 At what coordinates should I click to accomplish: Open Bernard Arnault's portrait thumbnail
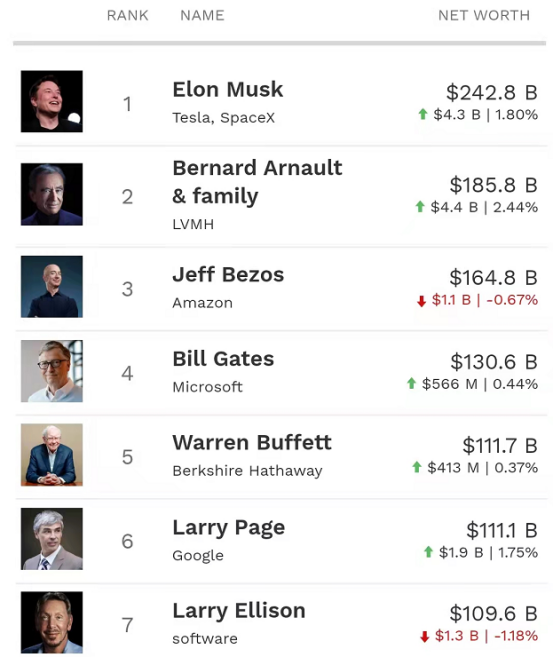pos(52,194)
